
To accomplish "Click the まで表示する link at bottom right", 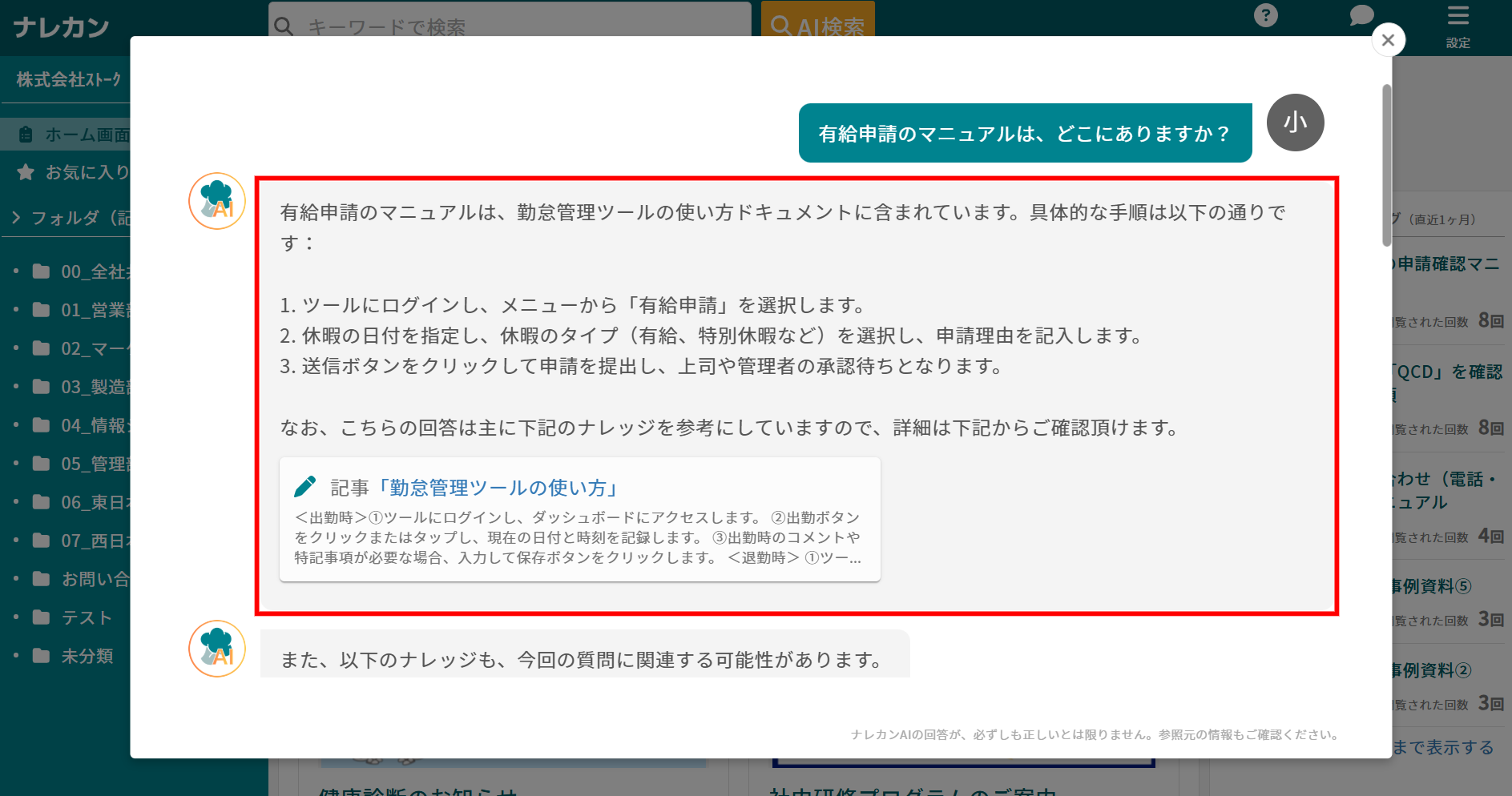I will pyautogui.click(x=1442, y=746).
